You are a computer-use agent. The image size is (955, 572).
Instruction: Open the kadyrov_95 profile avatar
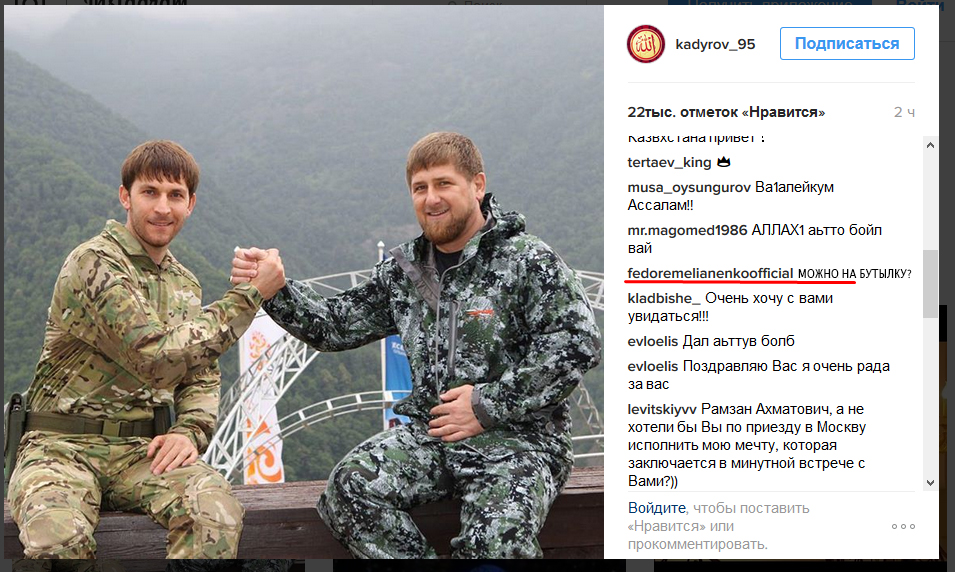pyautogui.click(x=646, y=44)
